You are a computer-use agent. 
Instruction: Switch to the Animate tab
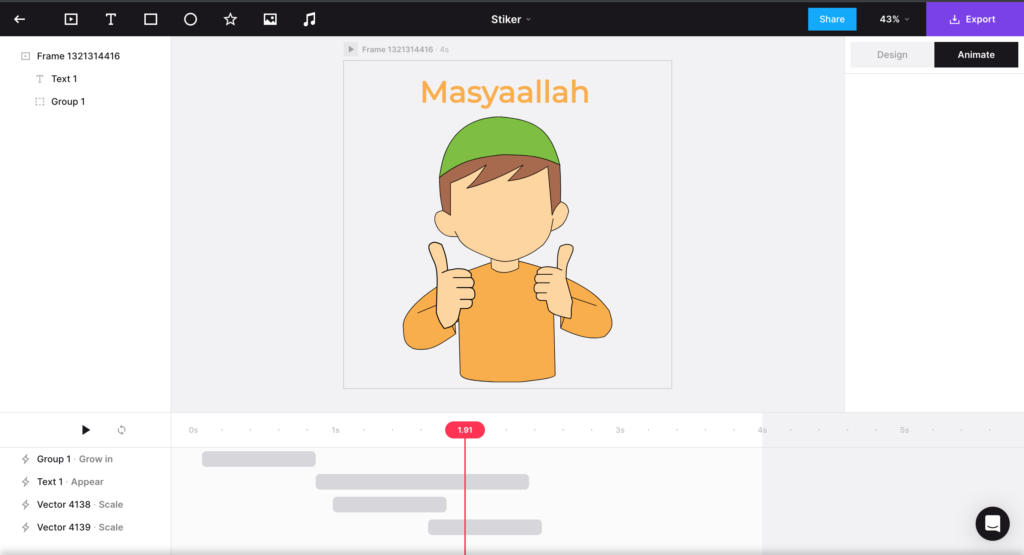click(x=975, y=55)
